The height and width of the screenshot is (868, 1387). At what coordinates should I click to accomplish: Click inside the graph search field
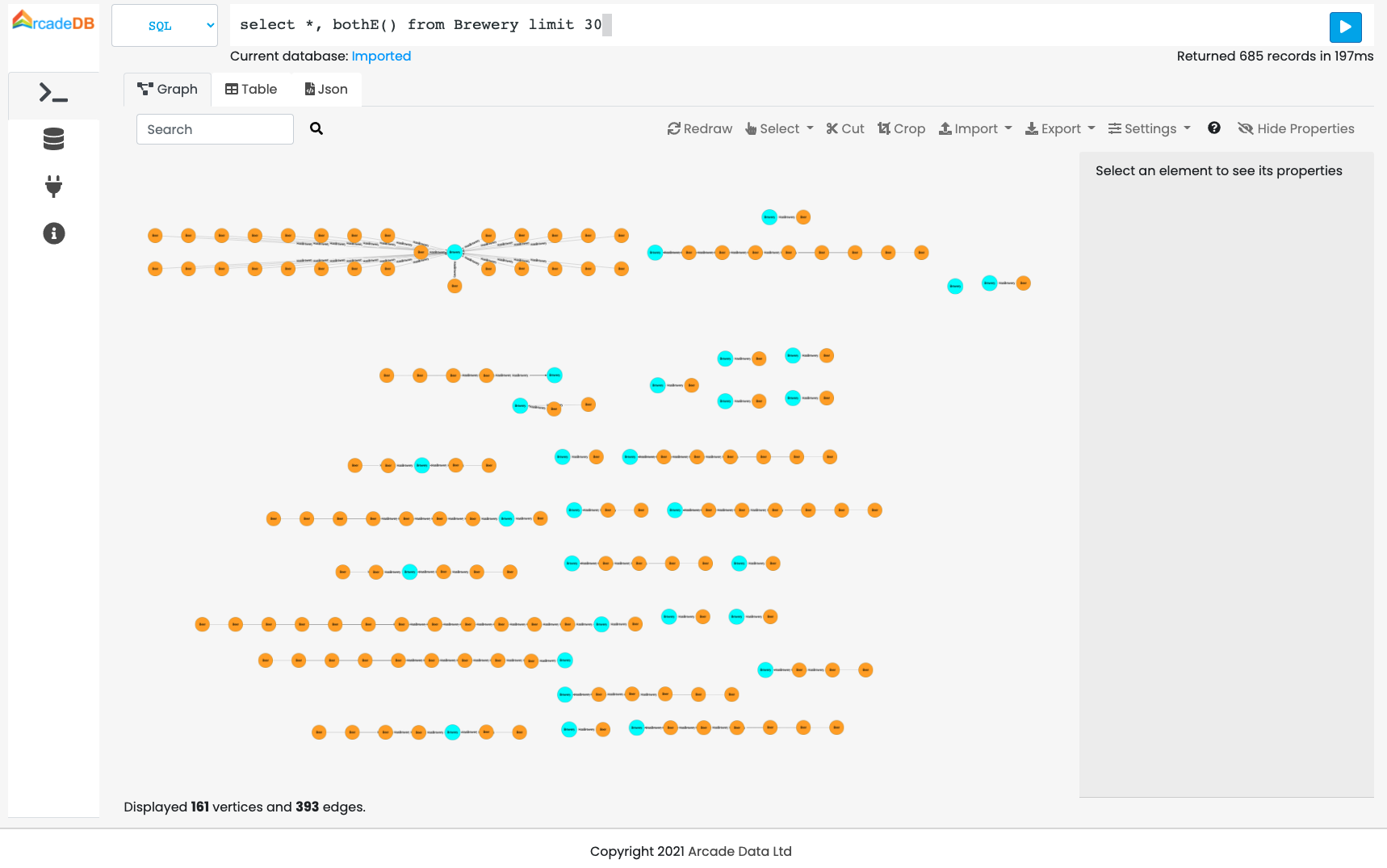click(214, 128)
